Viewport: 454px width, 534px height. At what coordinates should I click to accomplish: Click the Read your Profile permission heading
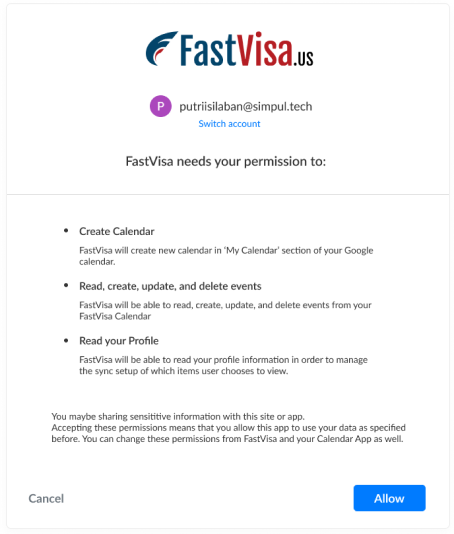(119, 341)
